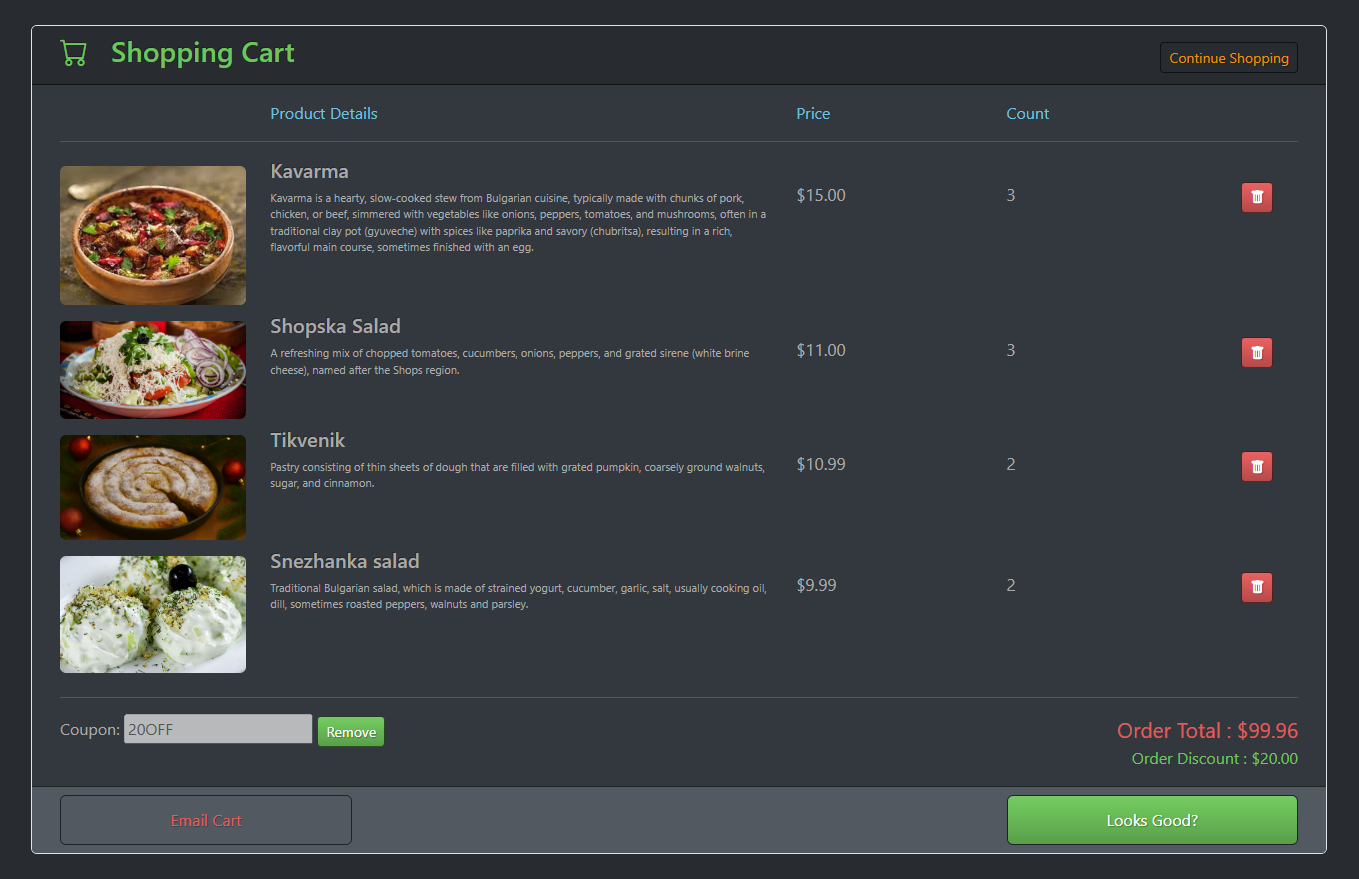Click the shopping cart icon in the header
Viewport: 1359px width, 879px height.
(73, 52)
